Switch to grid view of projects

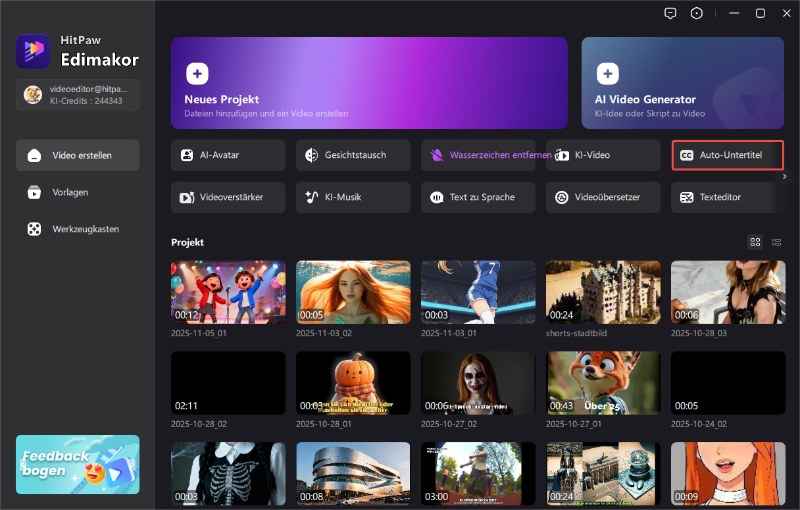[755, 242]
